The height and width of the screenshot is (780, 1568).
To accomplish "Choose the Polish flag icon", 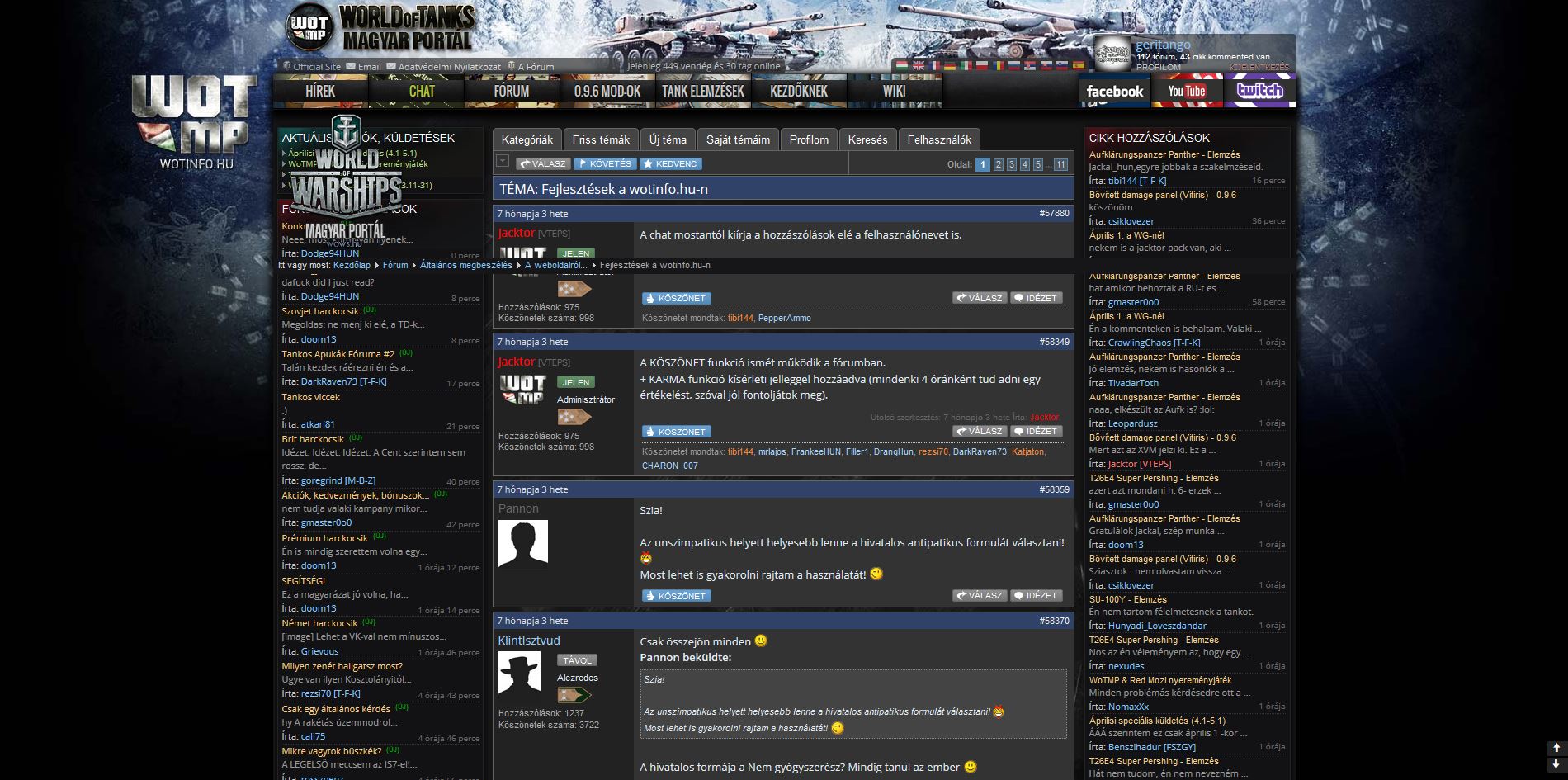I will pos(982,65).
